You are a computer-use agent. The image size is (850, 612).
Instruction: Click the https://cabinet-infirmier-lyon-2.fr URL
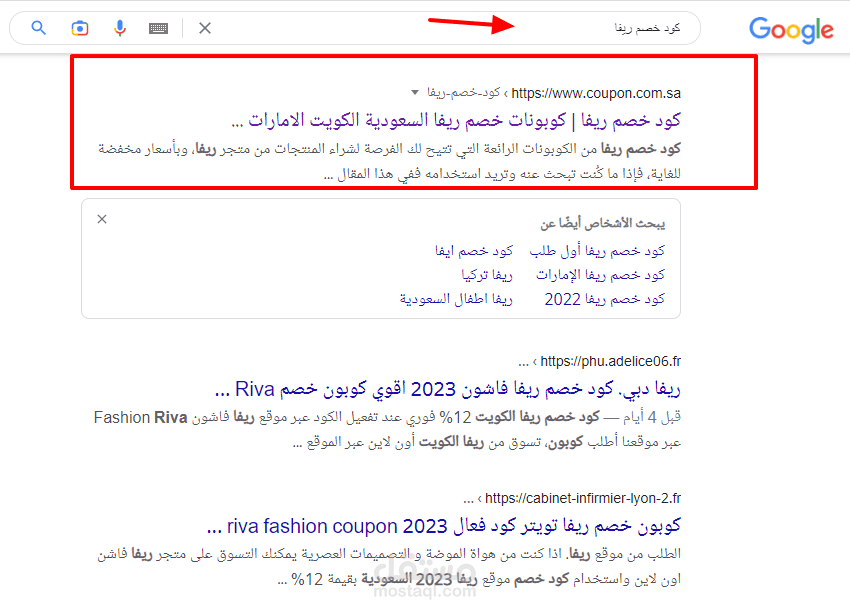click(x=583, y=498)
